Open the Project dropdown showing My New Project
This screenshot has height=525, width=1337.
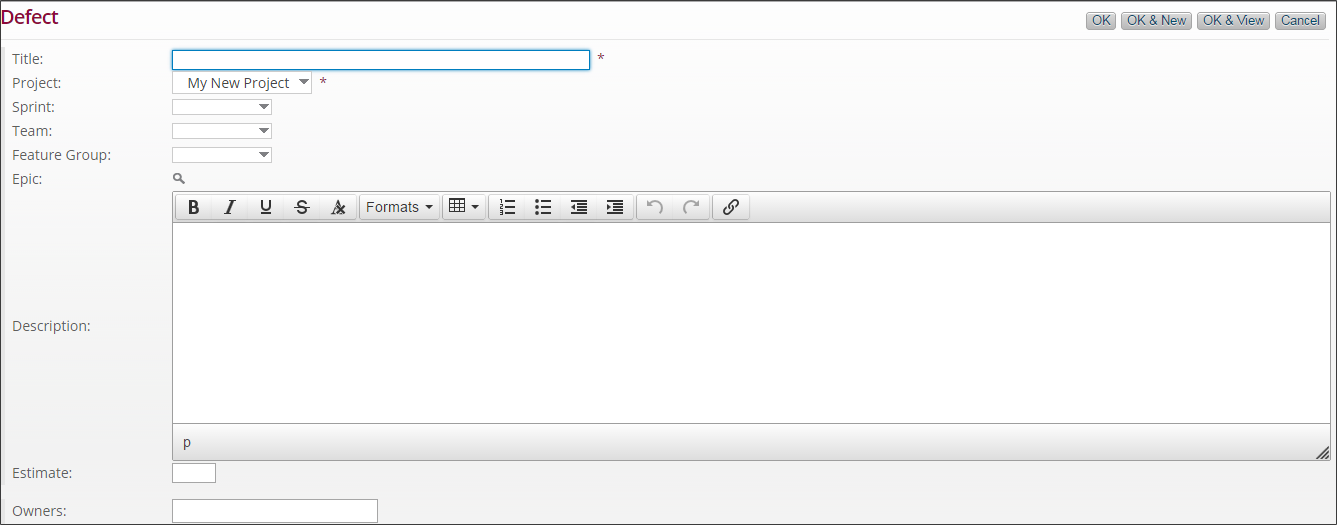tap(242, 83)
